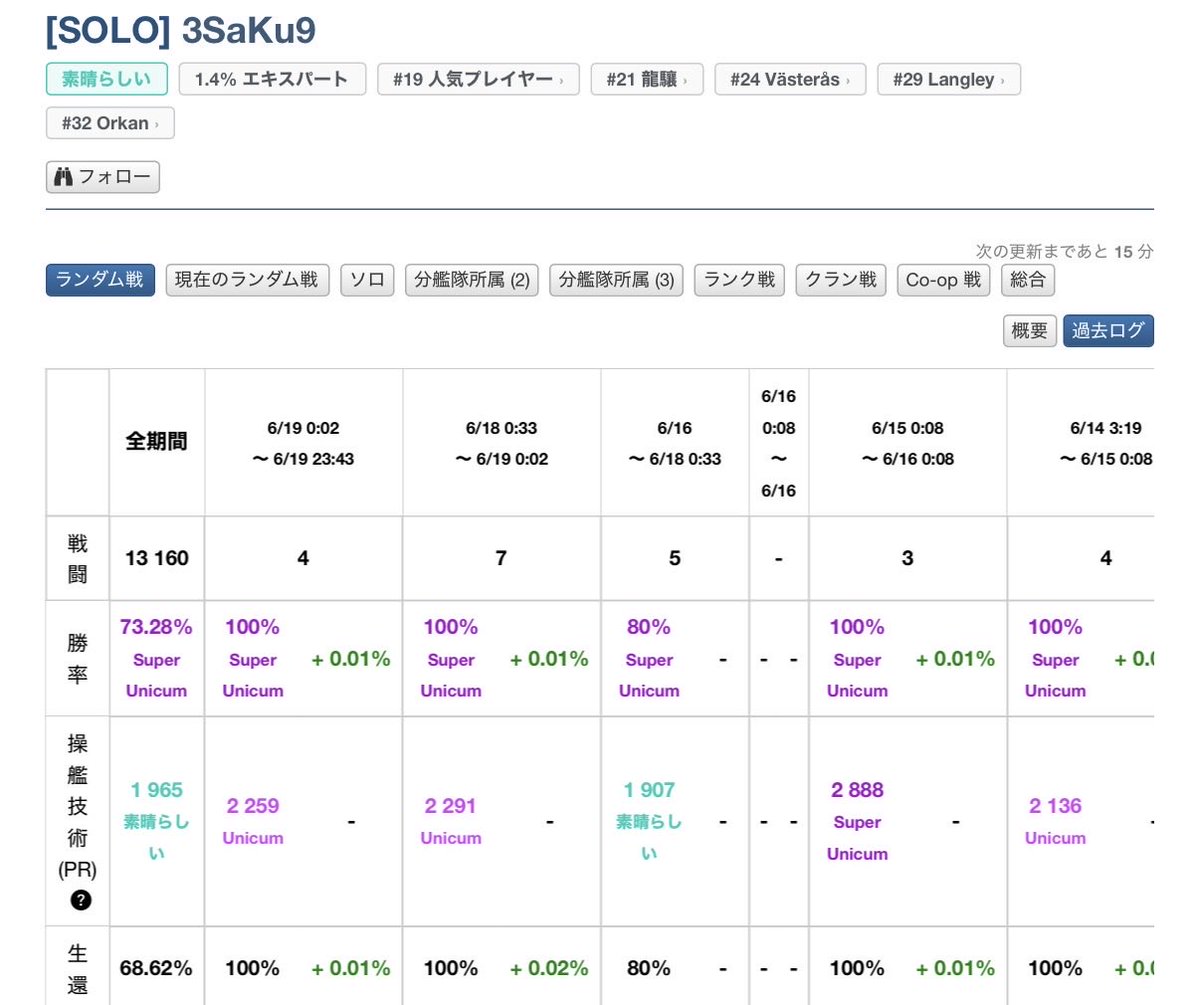This screenshot has height=1005, width=1200.
Task: Click the 6/16 ～ 6/18 0:33 column header
Action: pyautogui.click(x=674, y=443)
